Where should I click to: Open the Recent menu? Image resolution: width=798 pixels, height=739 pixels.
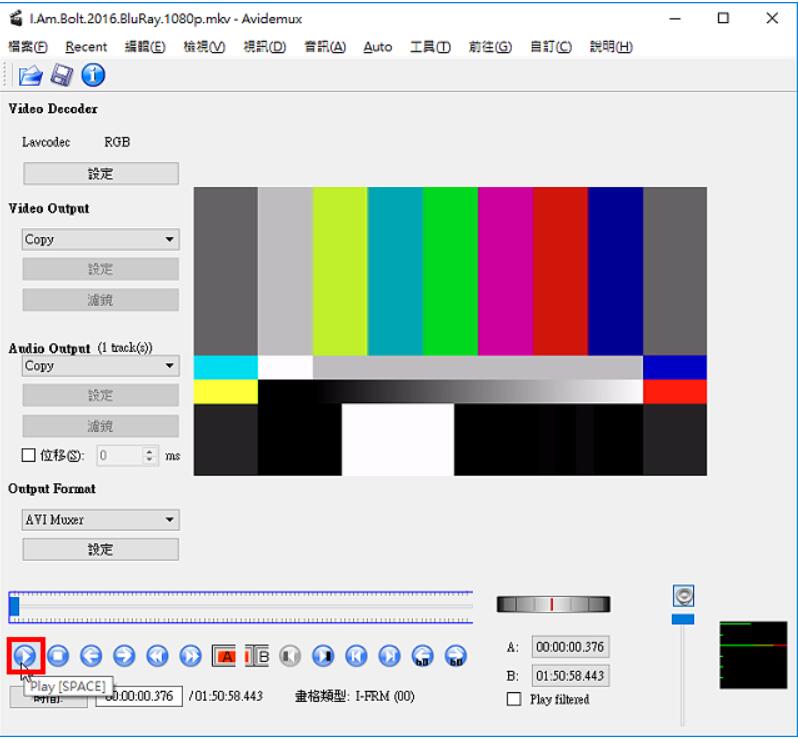(86, 47)
